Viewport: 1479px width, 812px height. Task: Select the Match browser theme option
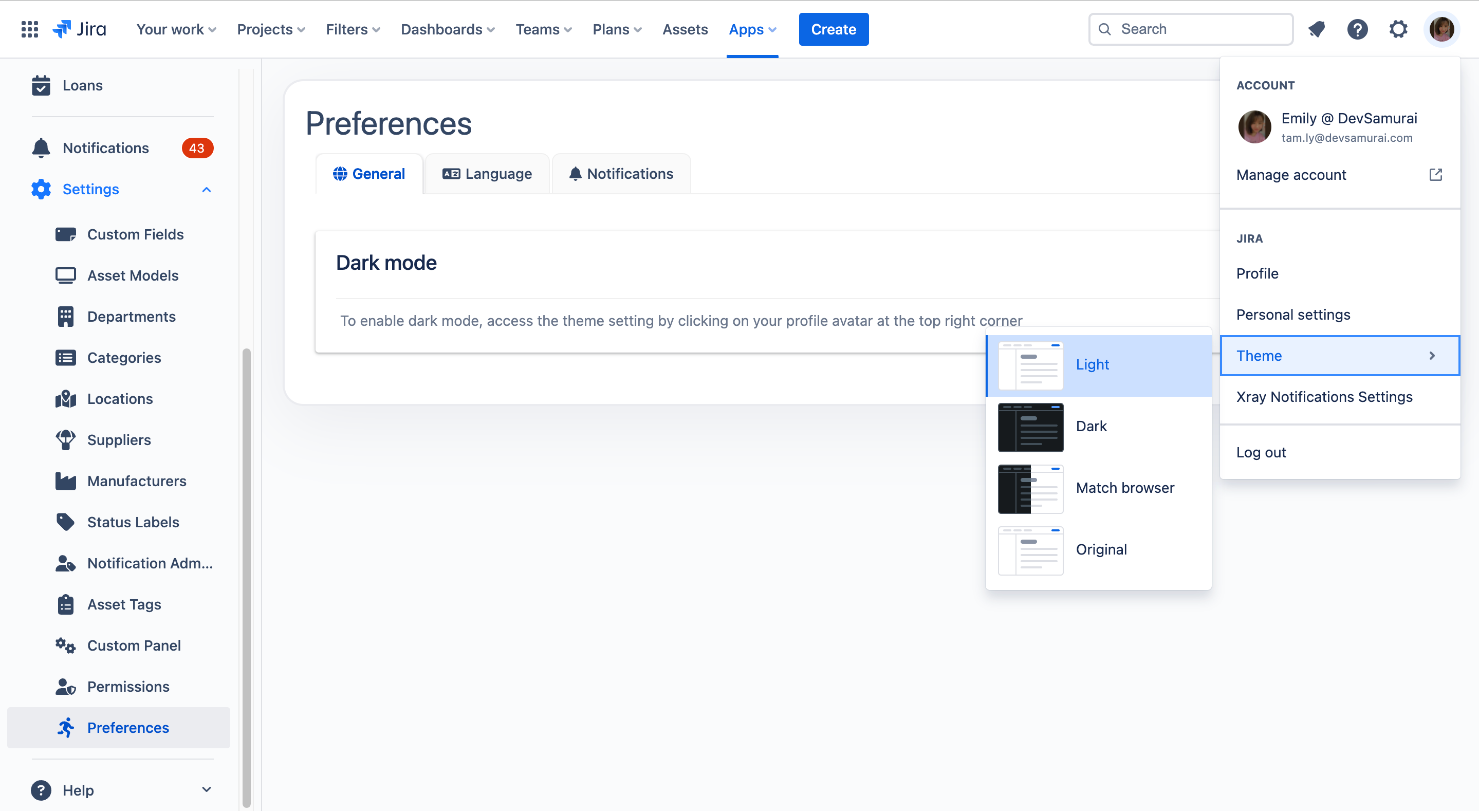pos(1097,487)
